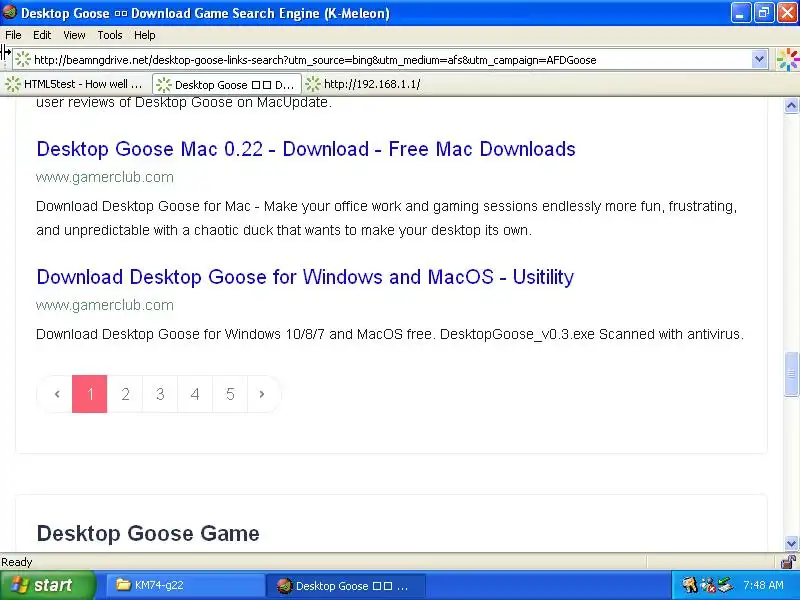The image size is (800, 600).
Task: Click the second www.gamerclub.com URL
Action: coord(105,305)
